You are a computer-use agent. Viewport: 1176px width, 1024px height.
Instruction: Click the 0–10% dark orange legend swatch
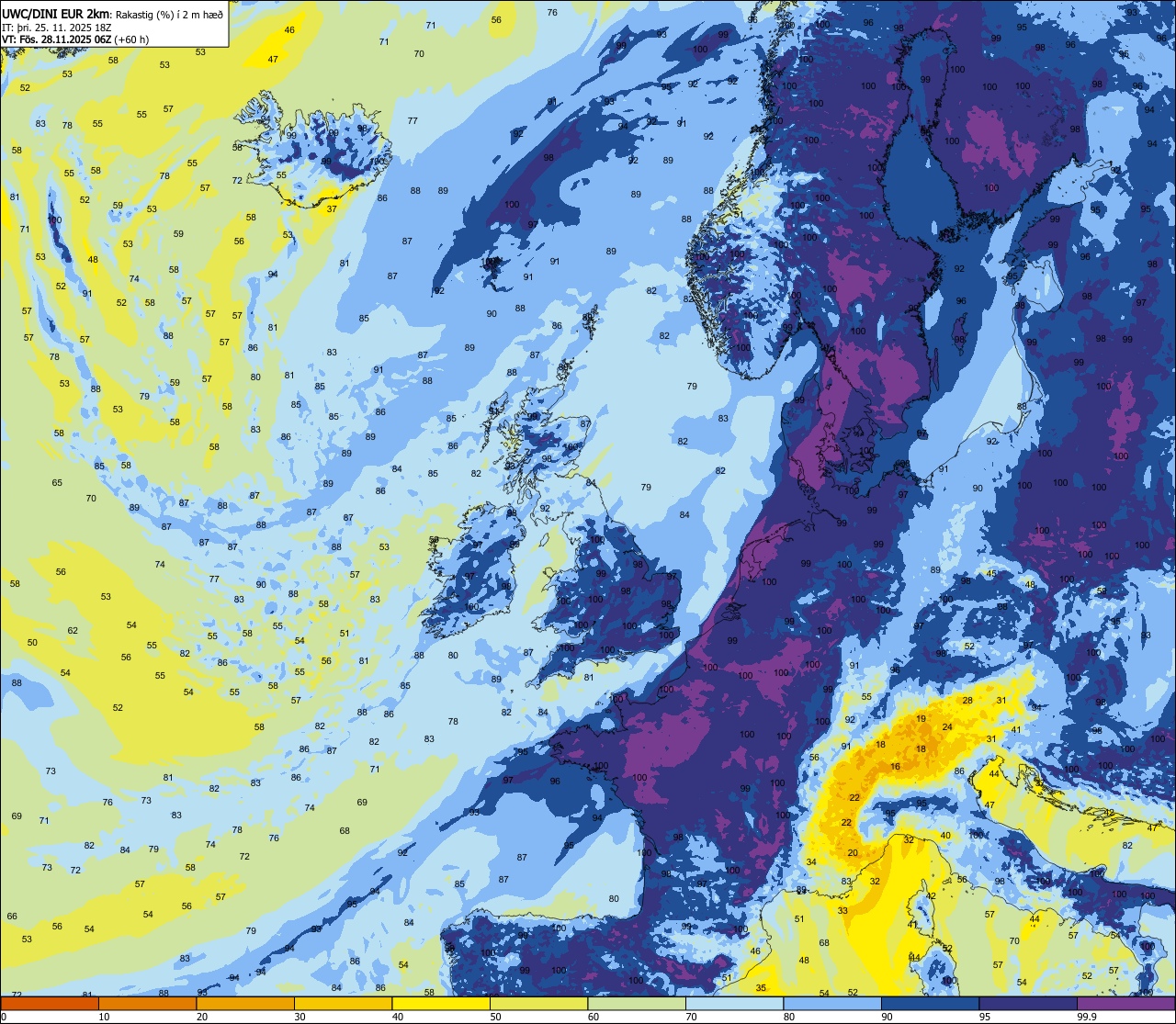(x=50, y=1003)
